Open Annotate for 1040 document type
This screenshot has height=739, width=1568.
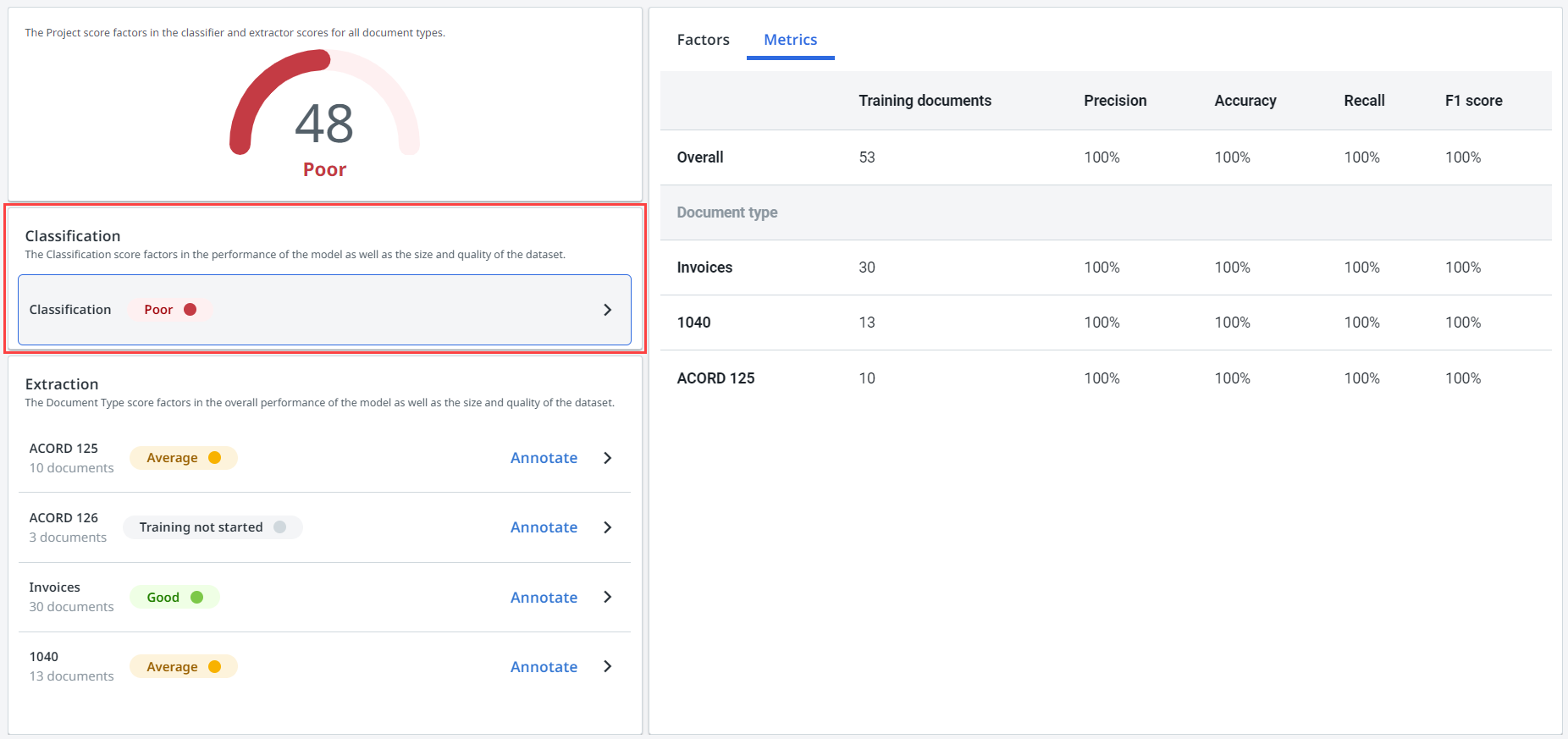pyautogui.click(x=544, y=667)
